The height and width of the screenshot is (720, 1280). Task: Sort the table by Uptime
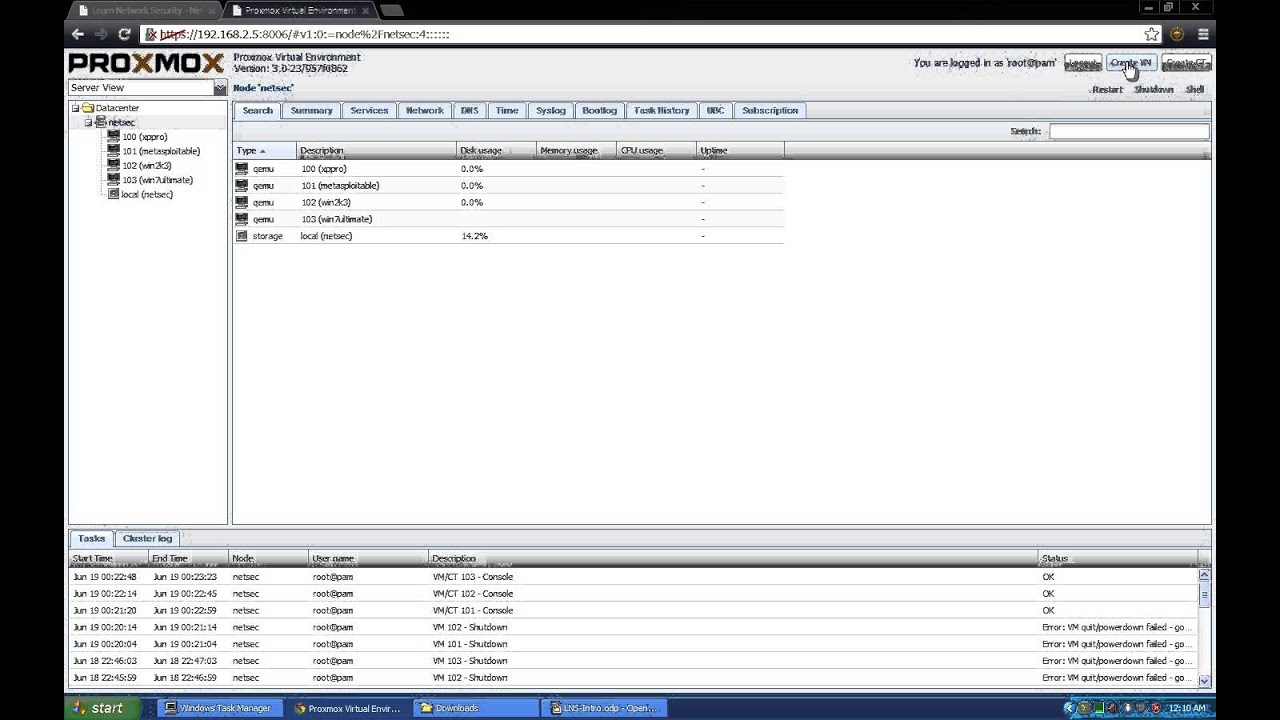(x=740, y=151)
